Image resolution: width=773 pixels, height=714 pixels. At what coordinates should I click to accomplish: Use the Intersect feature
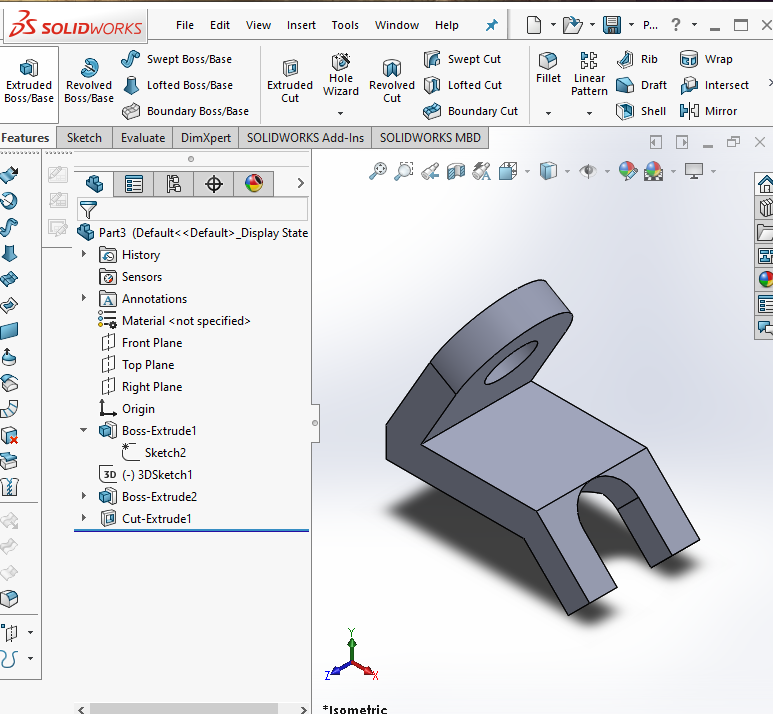click(x=714, y=85)
